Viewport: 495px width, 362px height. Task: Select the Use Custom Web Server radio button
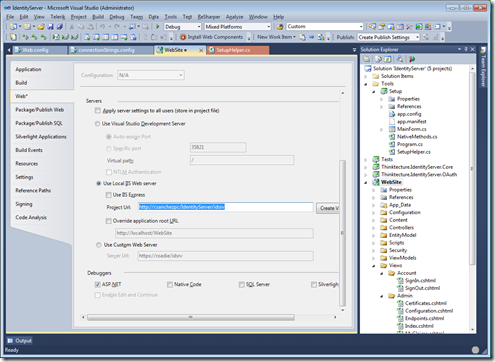point(98,245)
